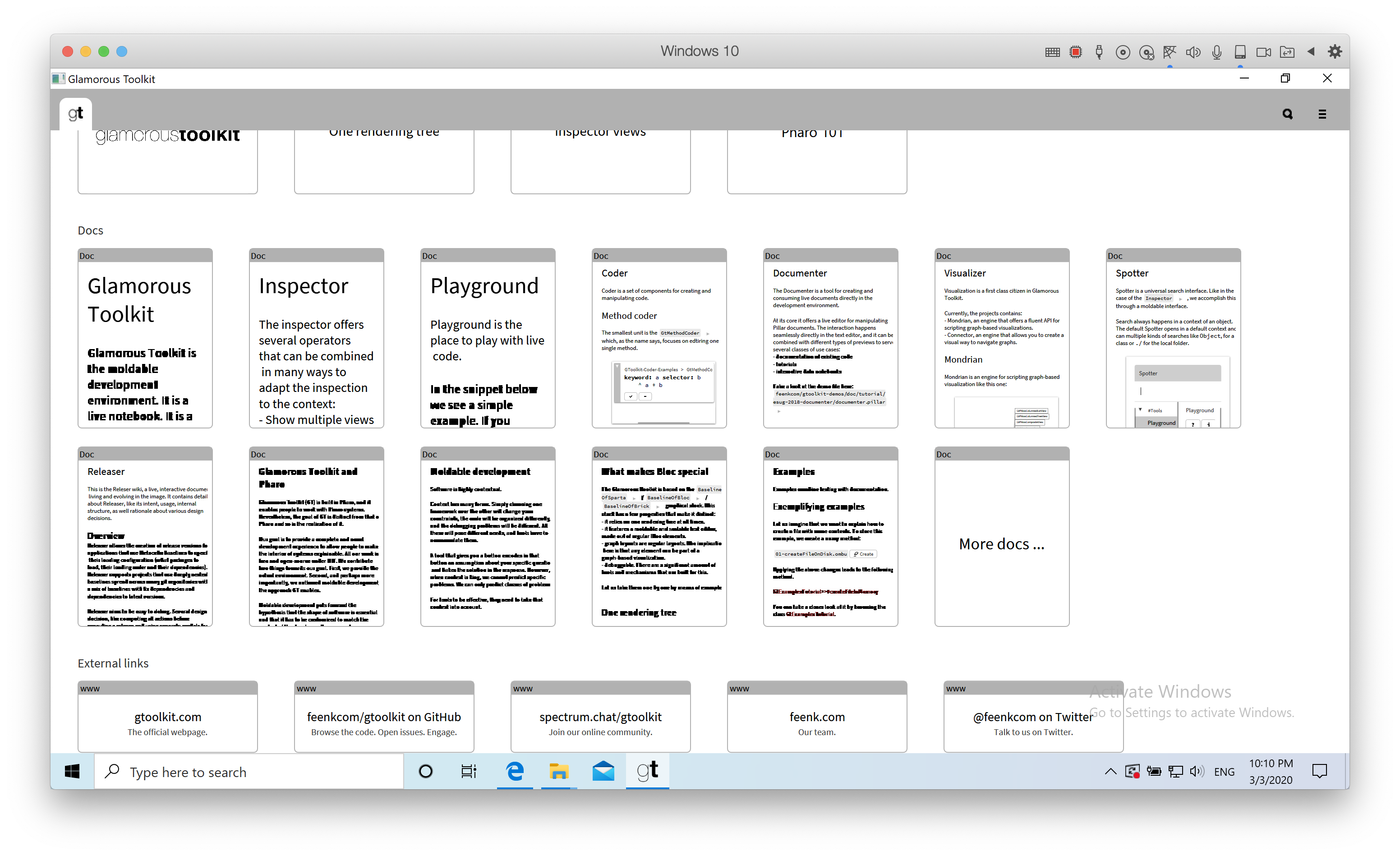1400x856 pixels.
Task: Select the gt tab at the top-left
Action: coord(76,114)
